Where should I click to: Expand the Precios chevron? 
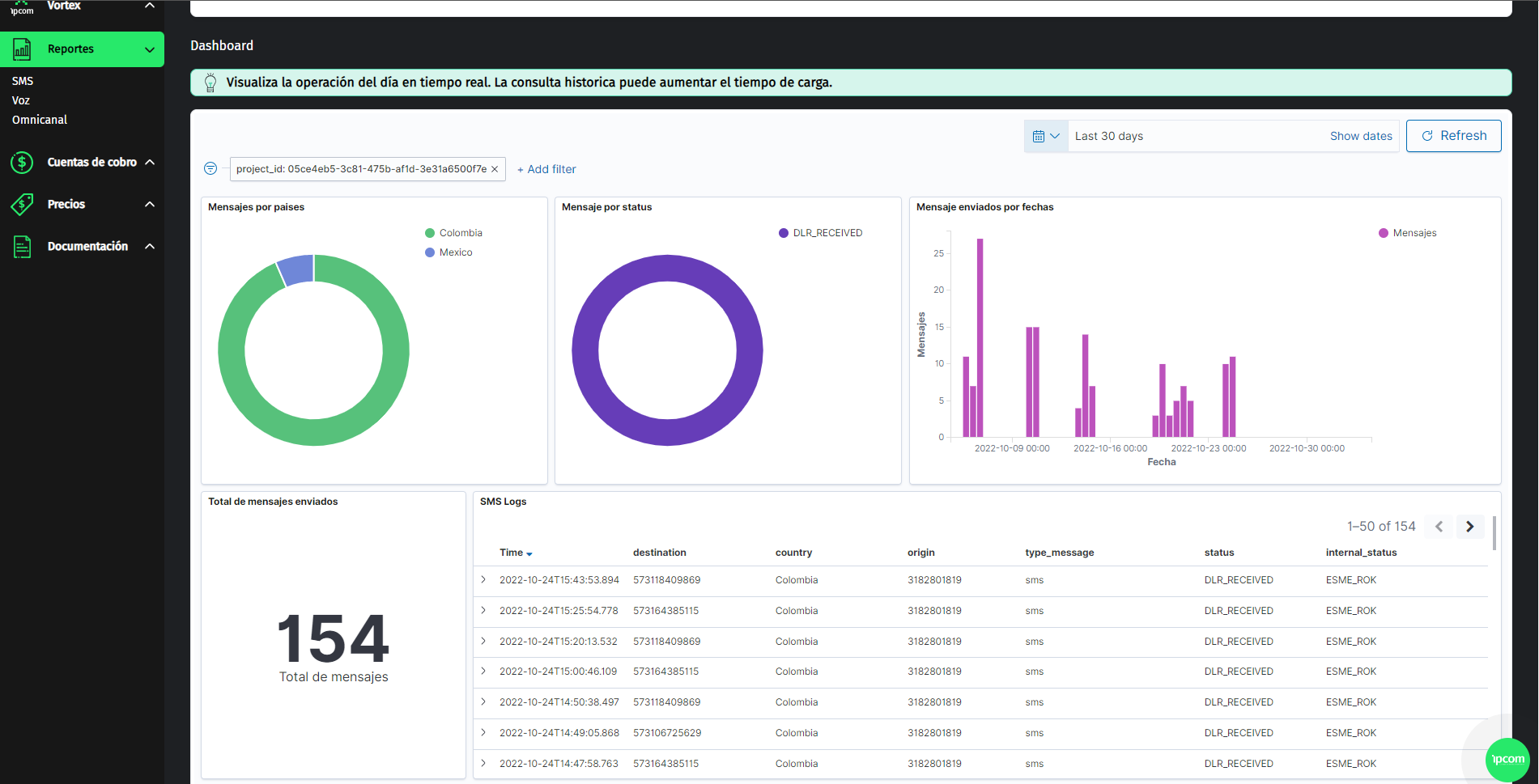click(x=150, y=204)
